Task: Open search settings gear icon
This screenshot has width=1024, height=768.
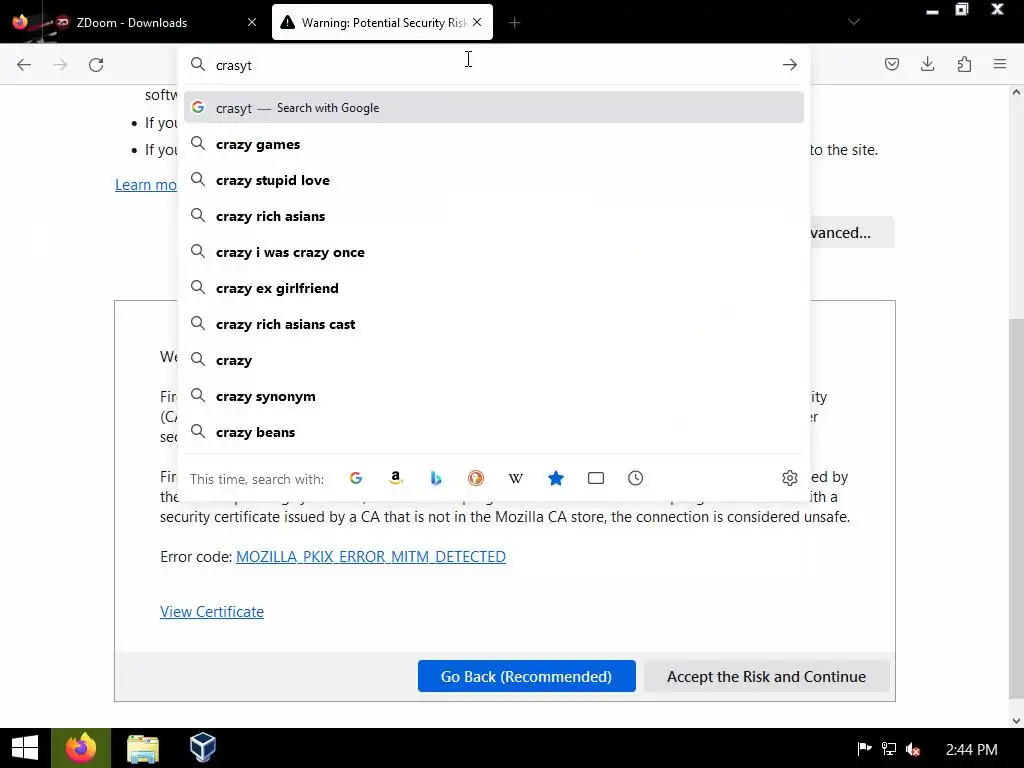Action: coord(790,478)
